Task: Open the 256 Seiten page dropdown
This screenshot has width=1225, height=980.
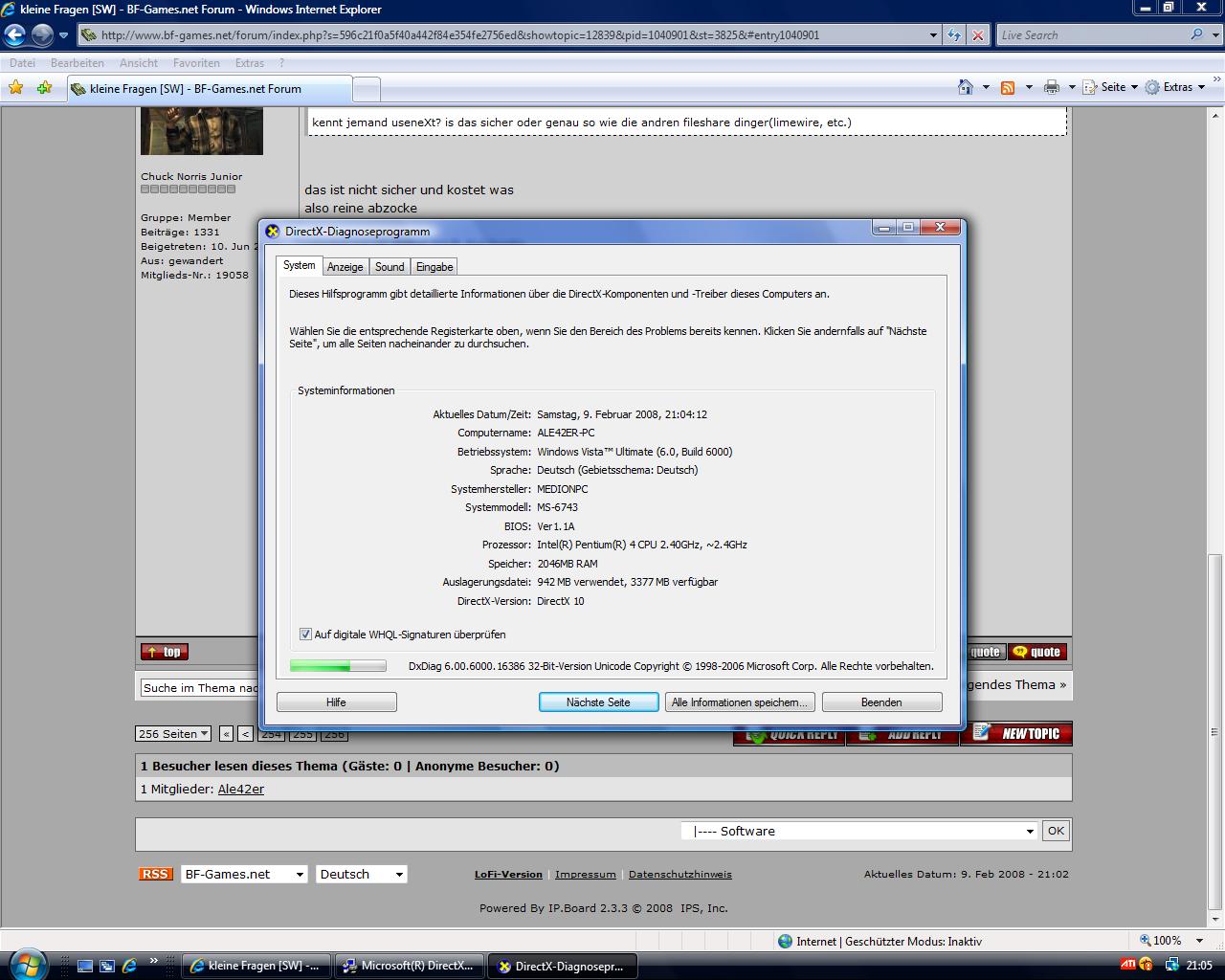Action: (173, 734)
